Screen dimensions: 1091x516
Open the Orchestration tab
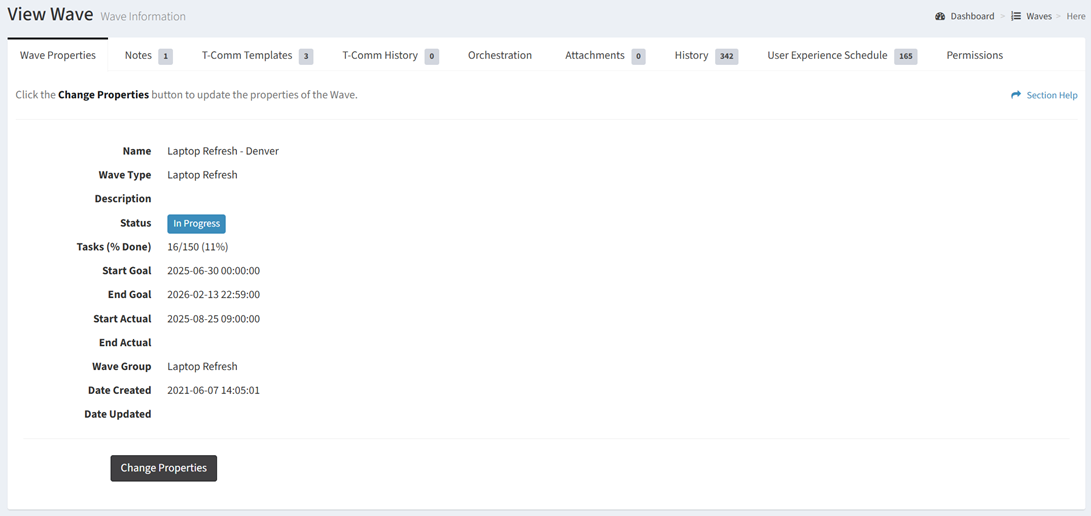[500, 56]
